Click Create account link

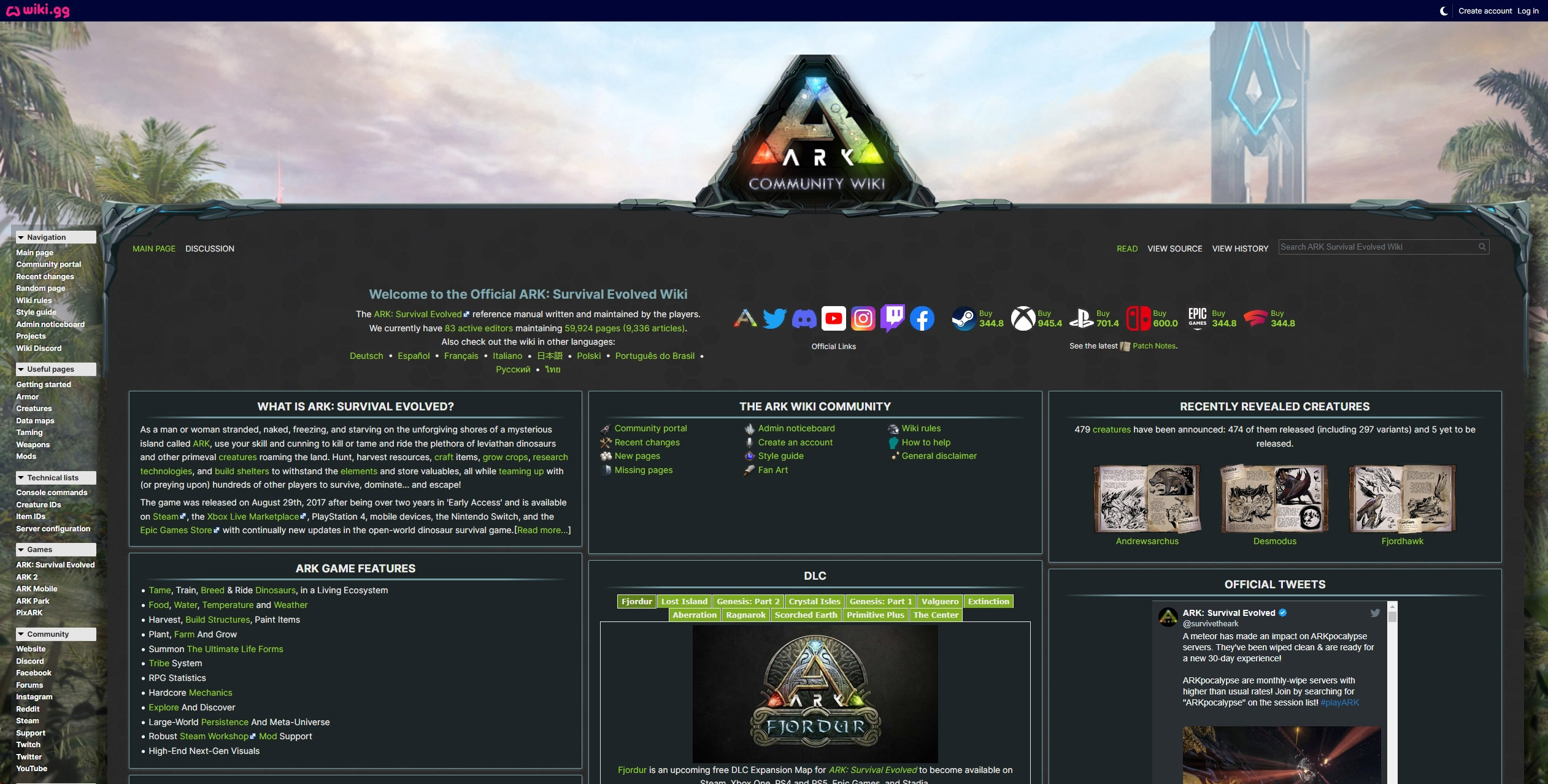(1485, 11)
